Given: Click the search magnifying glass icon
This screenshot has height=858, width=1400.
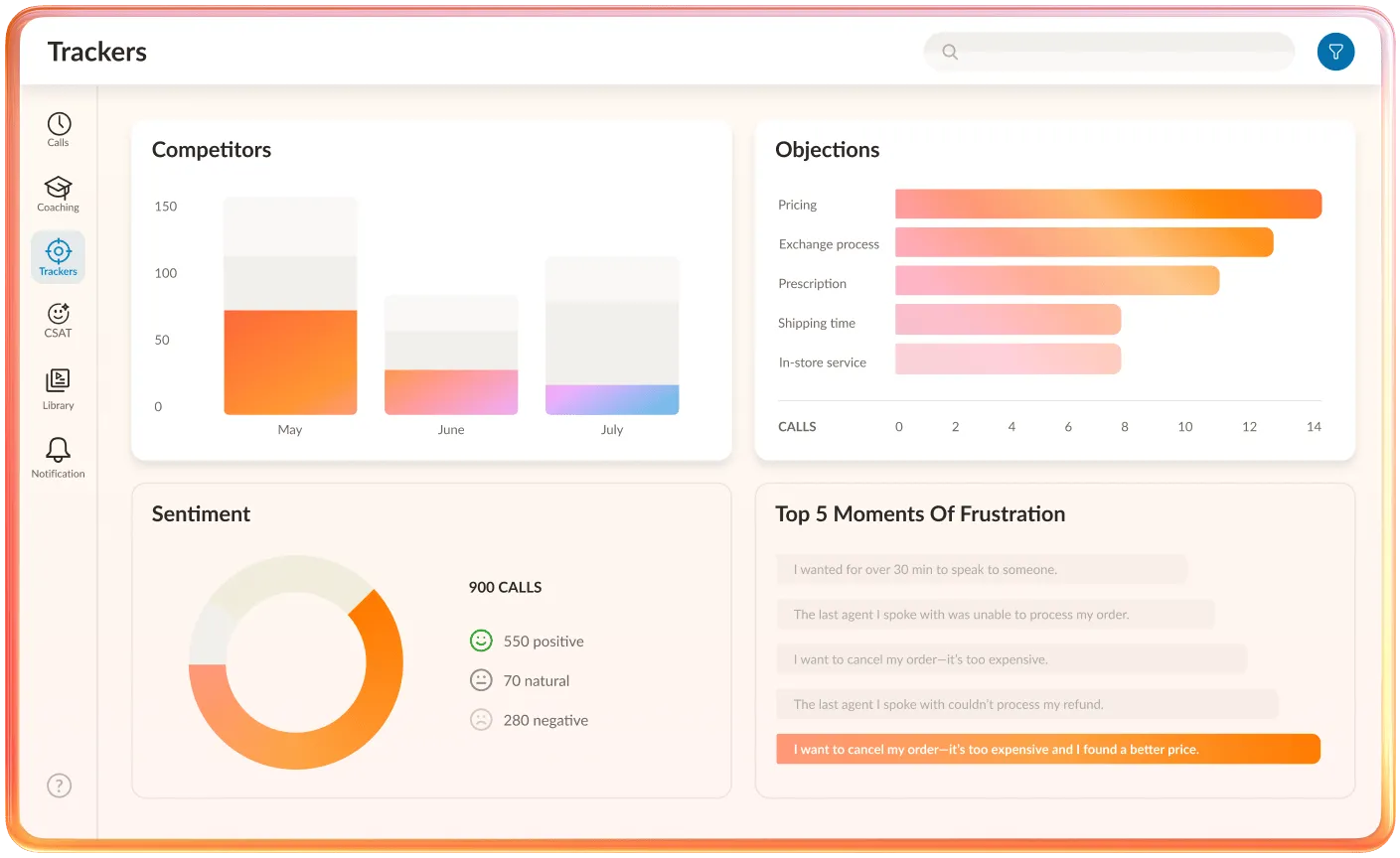Looking at the screenshot, I should [x=949, y=52].
